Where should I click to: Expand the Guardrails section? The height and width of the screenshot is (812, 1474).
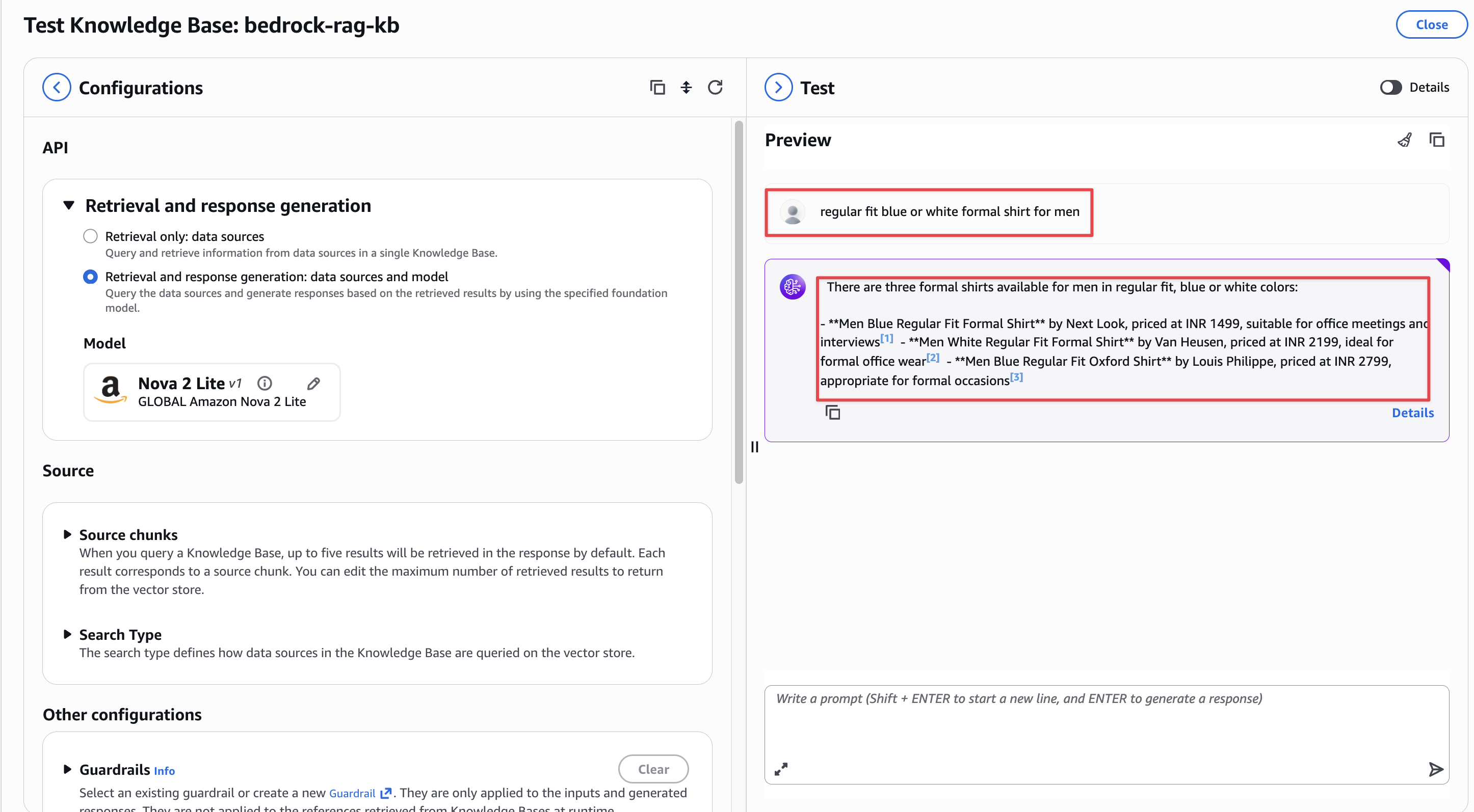[67, 769]
